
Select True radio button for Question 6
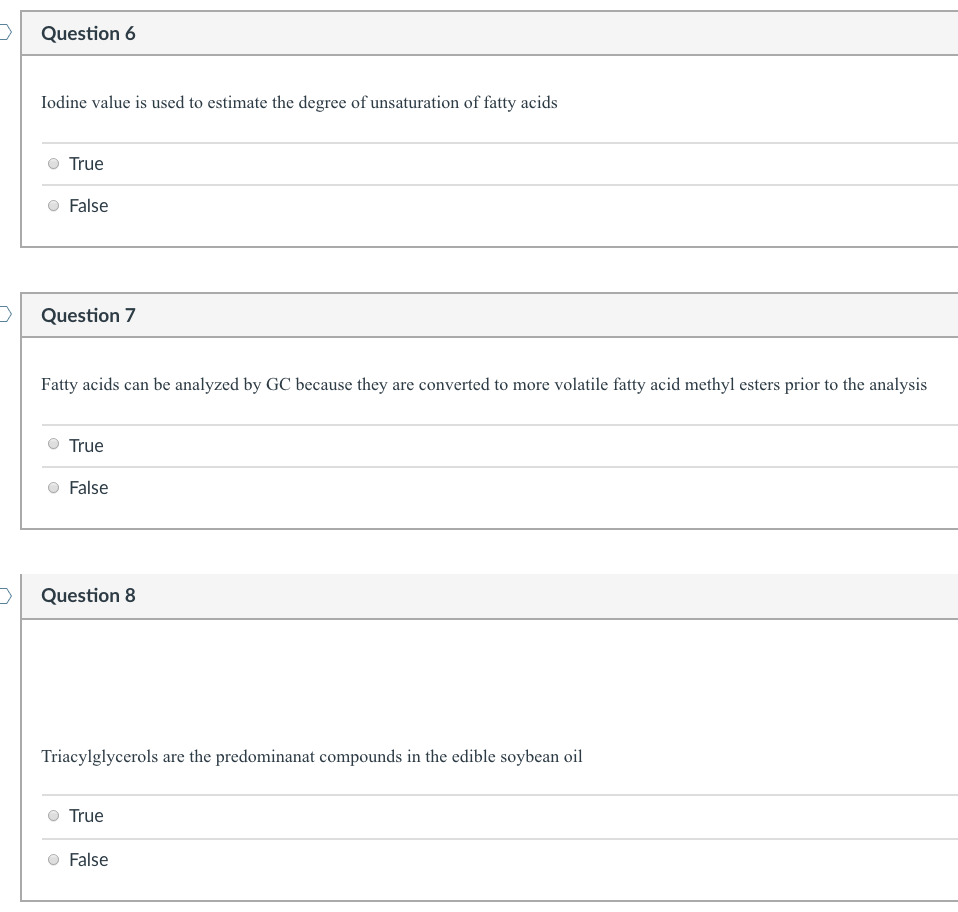pyautogui.click(x=53, y=164)
